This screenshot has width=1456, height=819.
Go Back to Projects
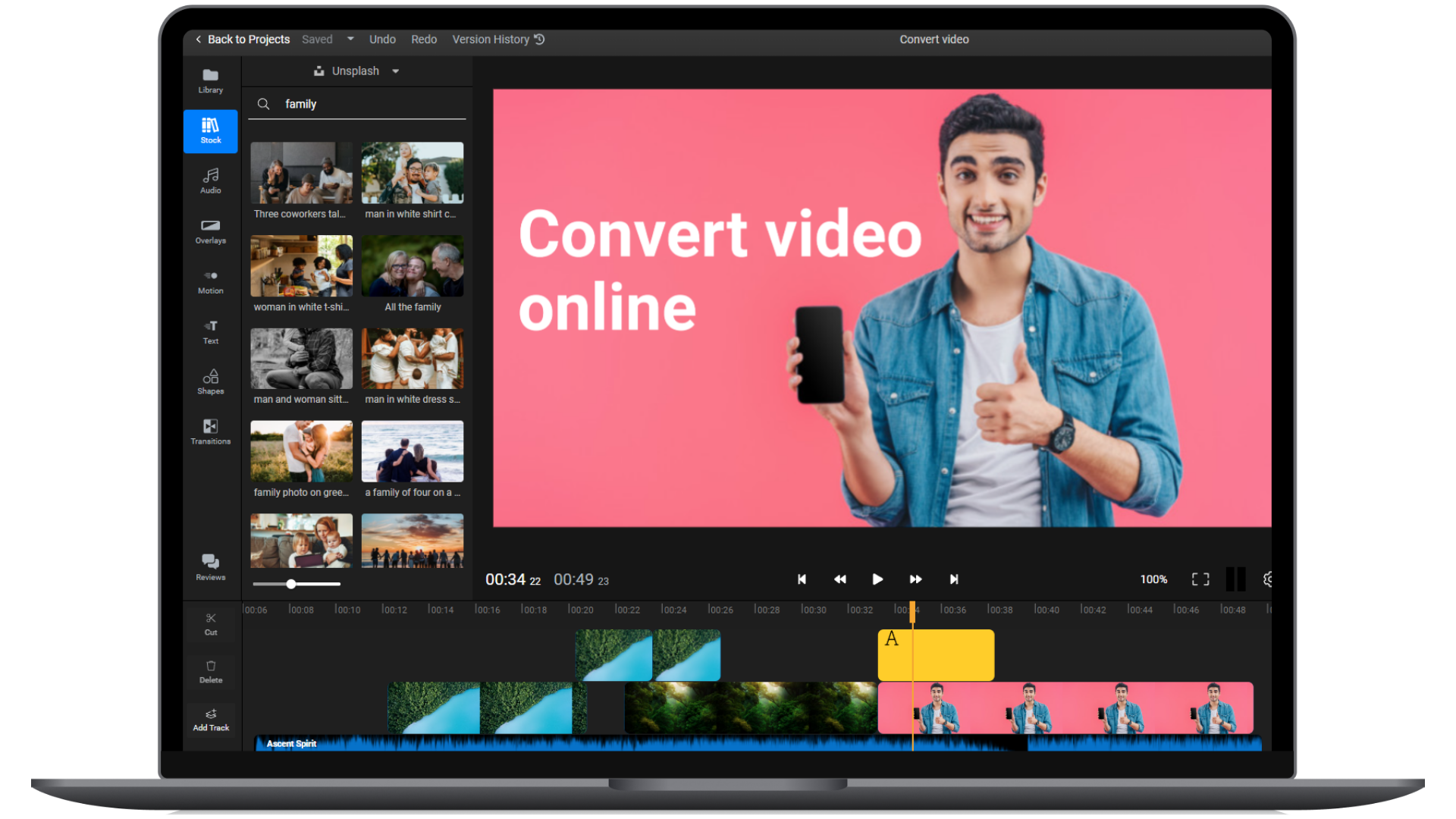coord(243,39)
